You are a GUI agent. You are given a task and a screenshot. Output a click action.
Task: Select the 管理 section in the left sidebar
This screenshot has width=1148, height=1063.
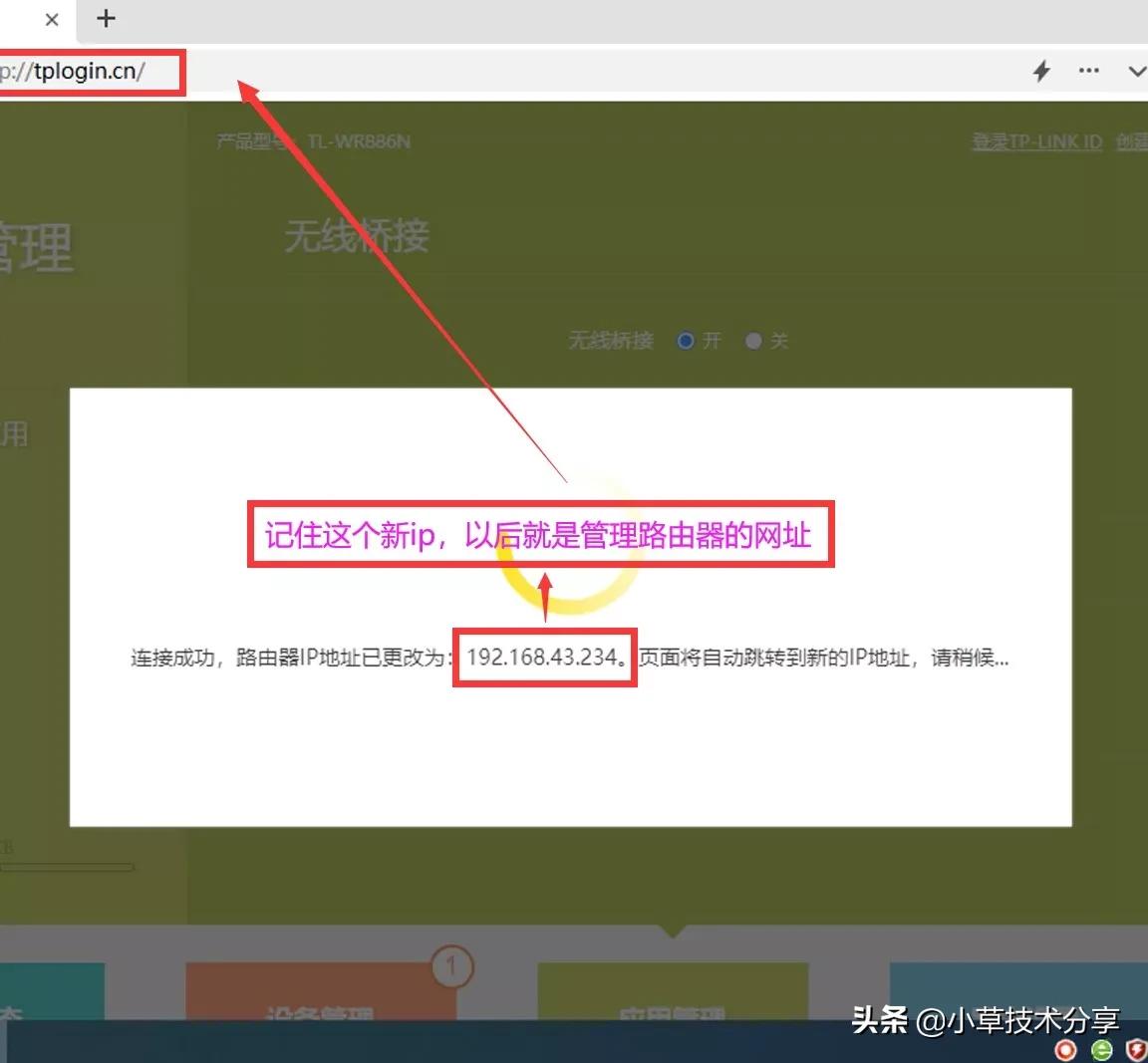point(37,246)
